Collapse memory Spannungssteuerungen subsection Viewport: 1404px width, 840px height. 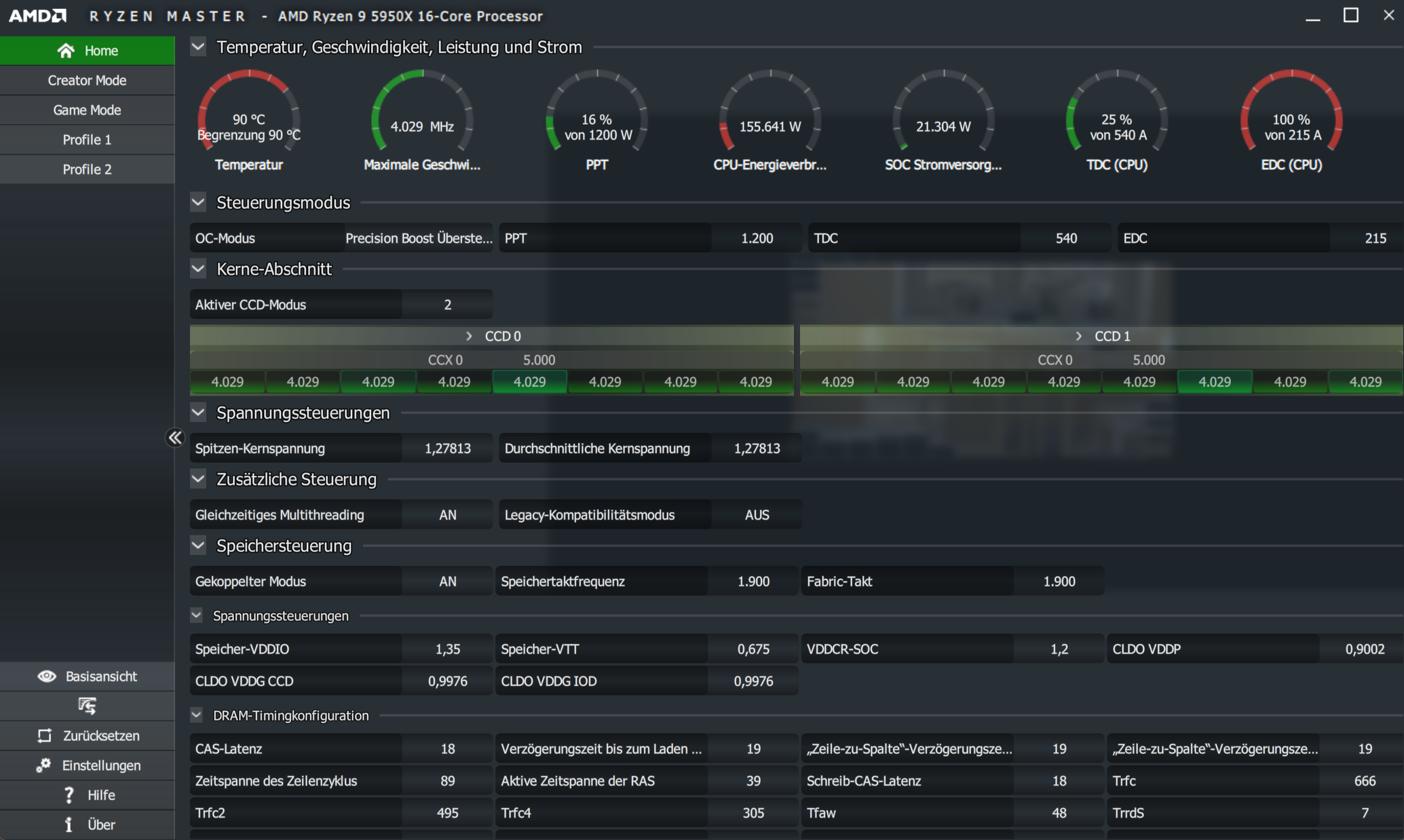pos(197,615)
